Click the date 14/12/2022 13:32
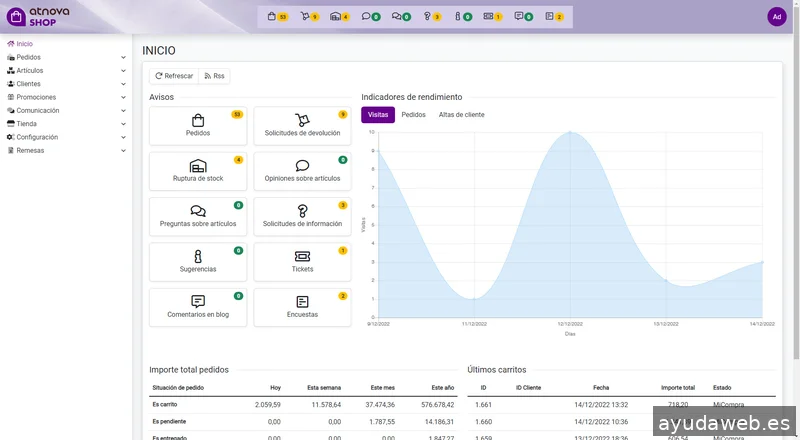The height and width of the screenshot is (440, 800). (601, 404)
